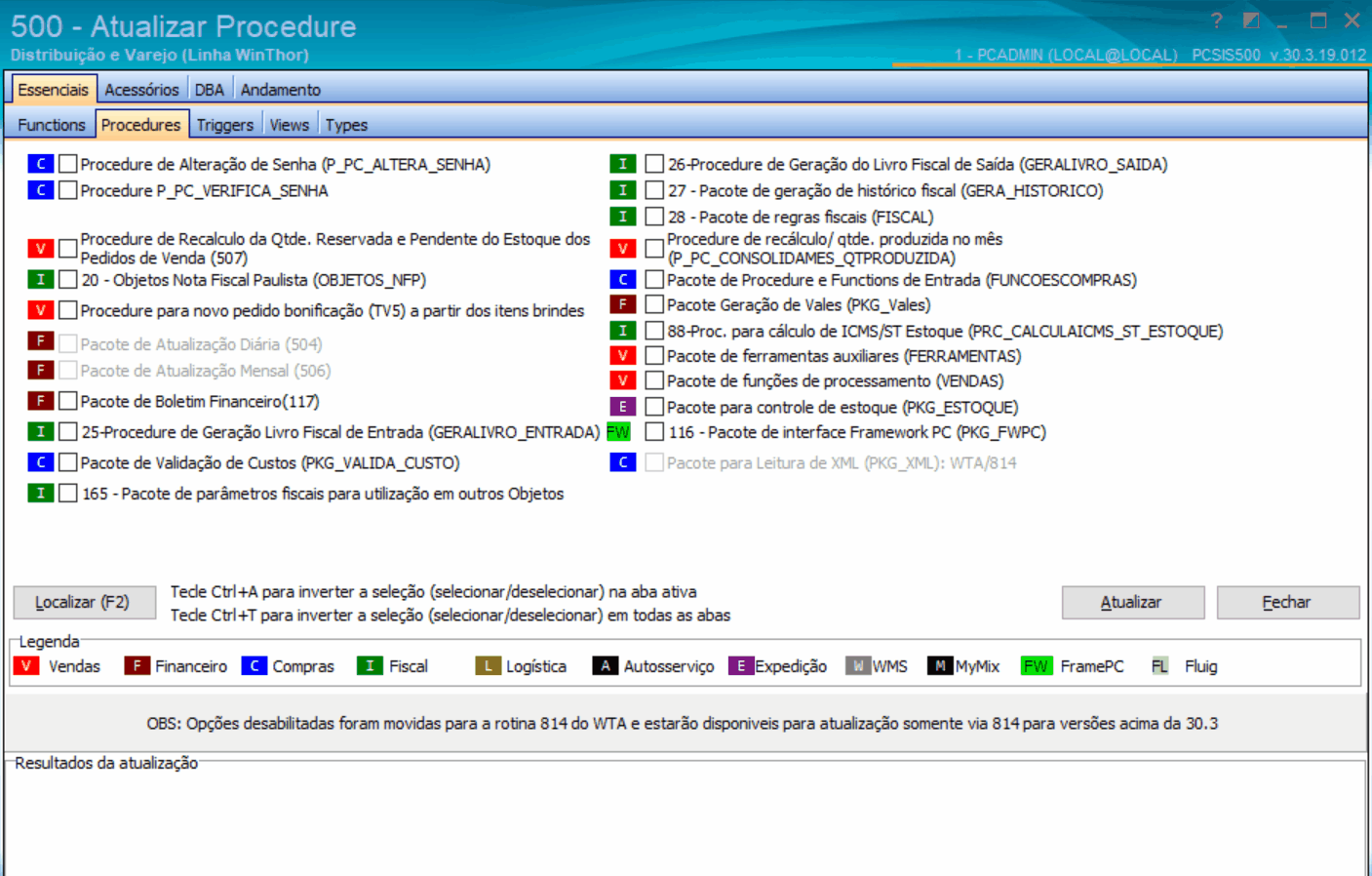Click the purple E icon beside PKG_ESTOQUE
1372x876 pixels.
click(622, 407)
